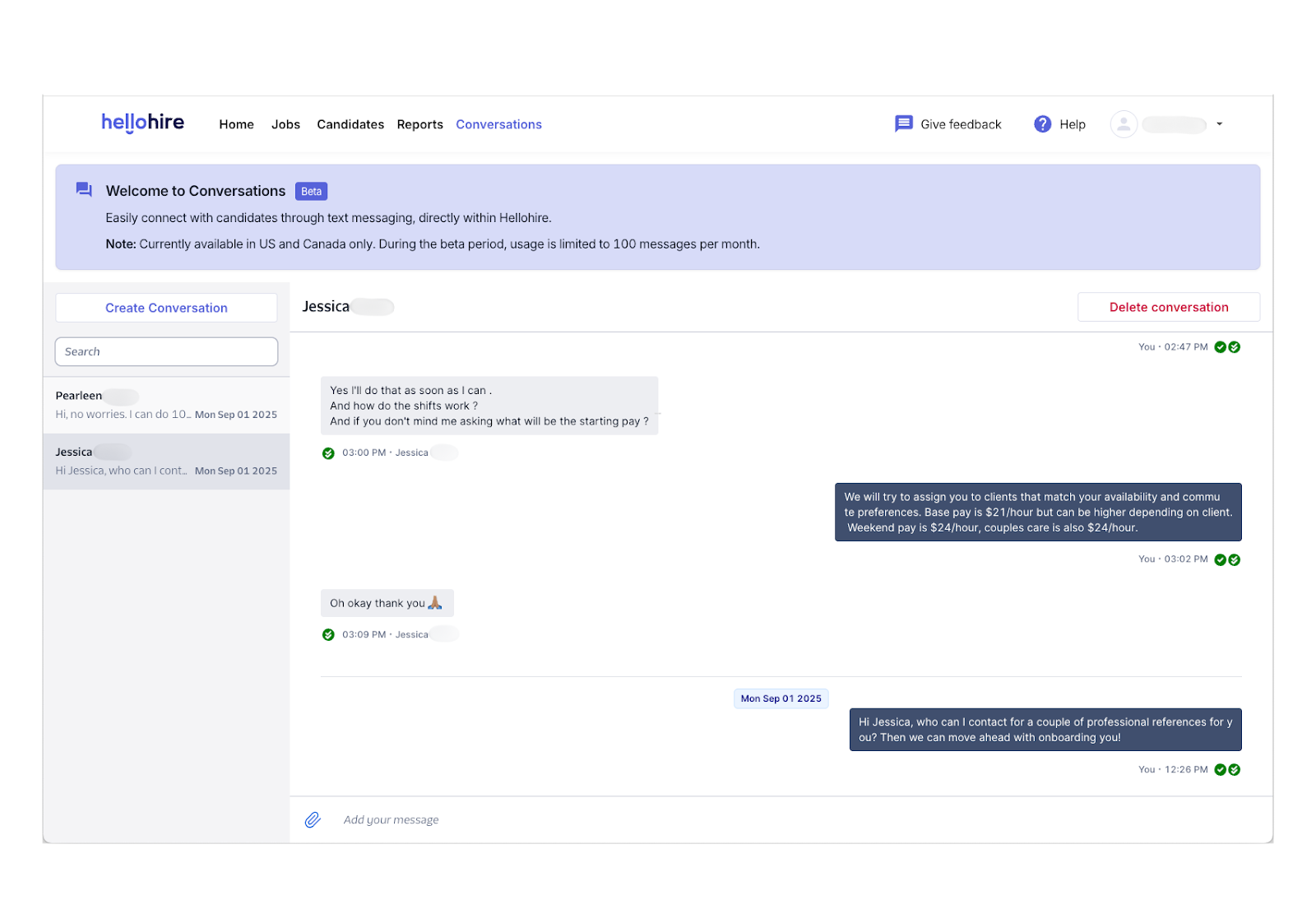Switch to the Reports page
The width and height of the screenshot is (1316, 900).
coord(419,124)
